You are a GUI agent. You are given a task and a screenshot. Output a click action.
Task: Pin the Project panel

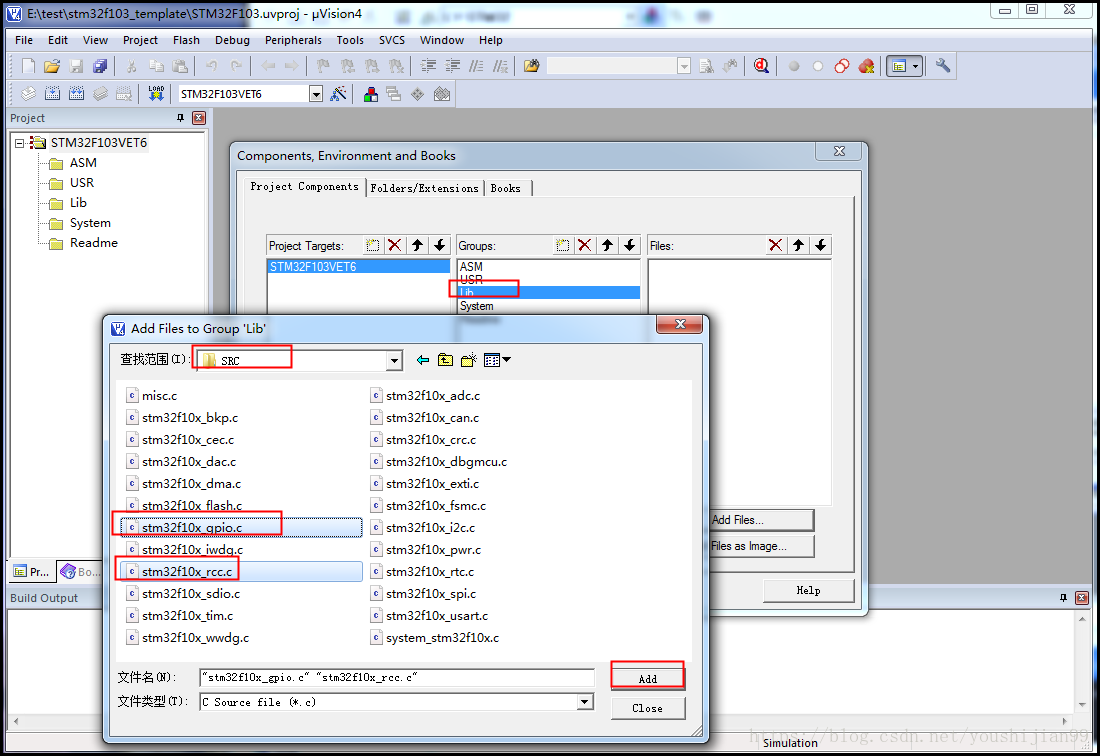pyautogui.click(x=180, y=118)
